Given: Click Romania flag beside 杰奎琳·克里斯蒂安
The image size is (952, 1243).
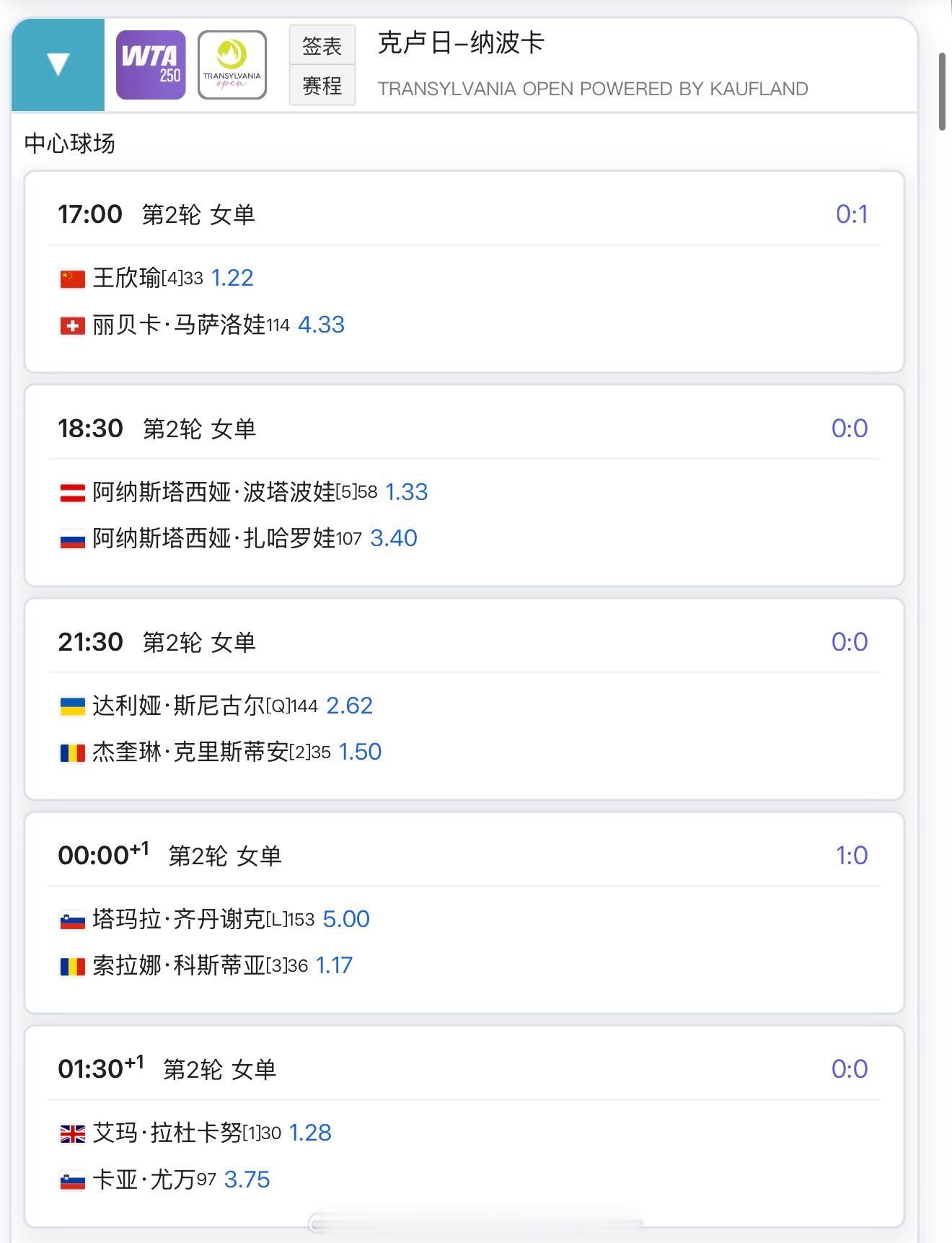Looking at the screenshot, I should point(72,753).
